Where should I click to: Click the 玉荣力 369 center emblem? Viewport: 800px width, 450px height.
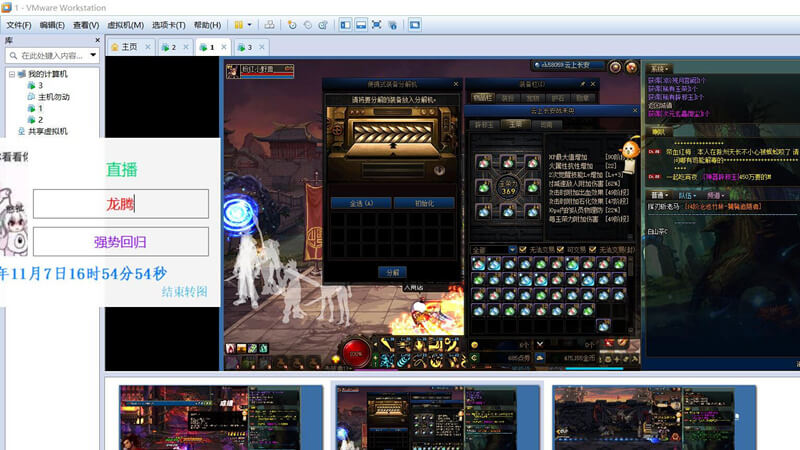click(x=508, y=188)
